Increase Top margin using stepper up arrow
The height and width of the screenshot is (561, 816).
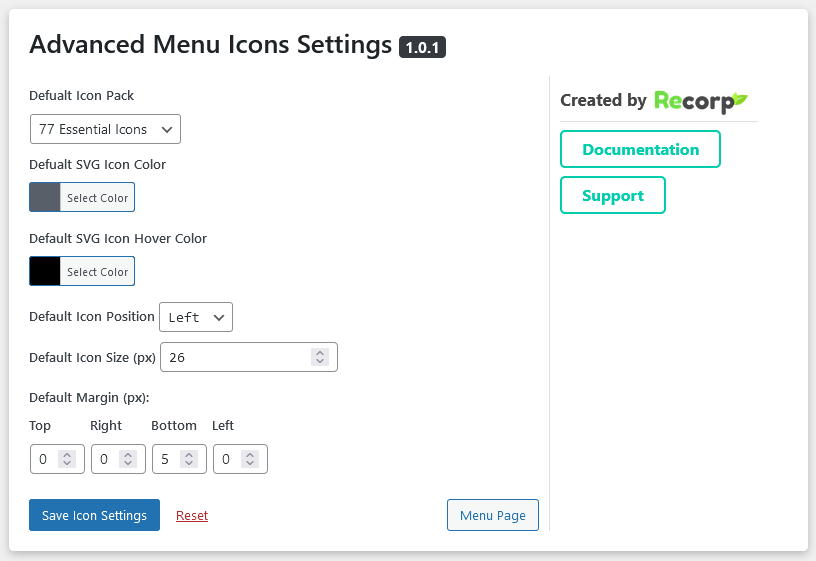pos(67,454)
